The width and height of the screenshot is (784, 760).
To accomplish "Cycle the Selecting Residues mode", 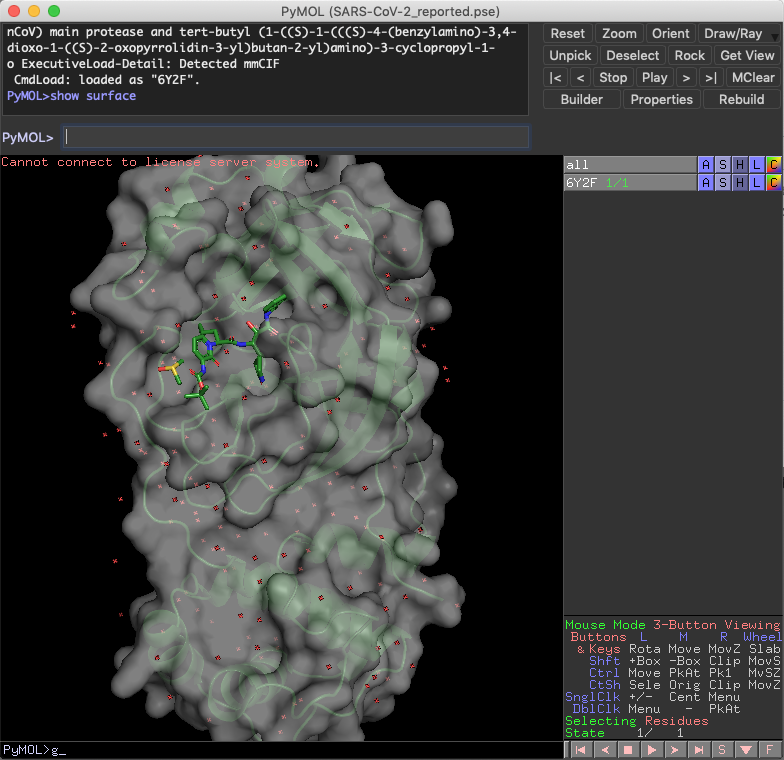I will click(x=636, y=720).
